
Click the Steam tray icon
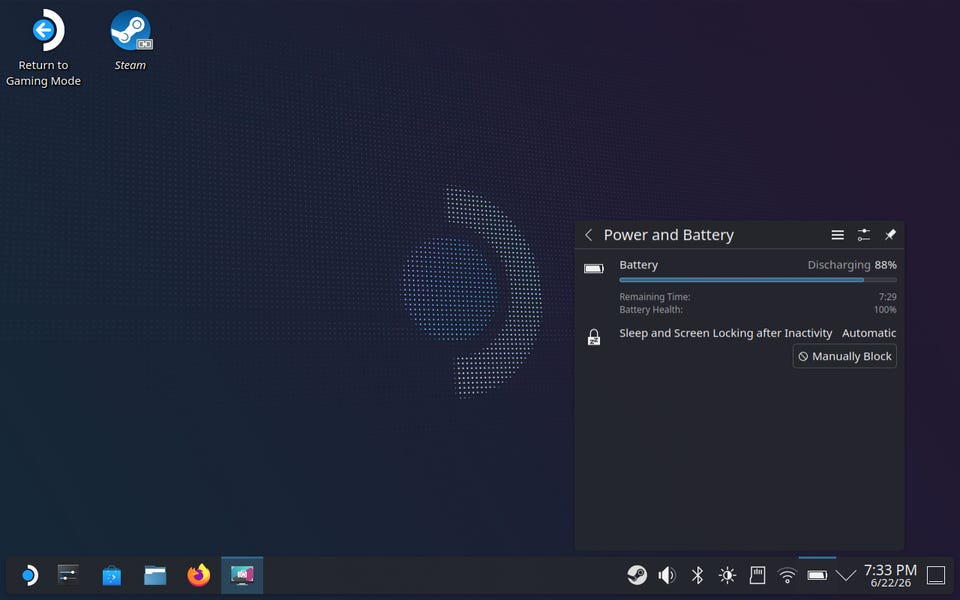[637, 575]
